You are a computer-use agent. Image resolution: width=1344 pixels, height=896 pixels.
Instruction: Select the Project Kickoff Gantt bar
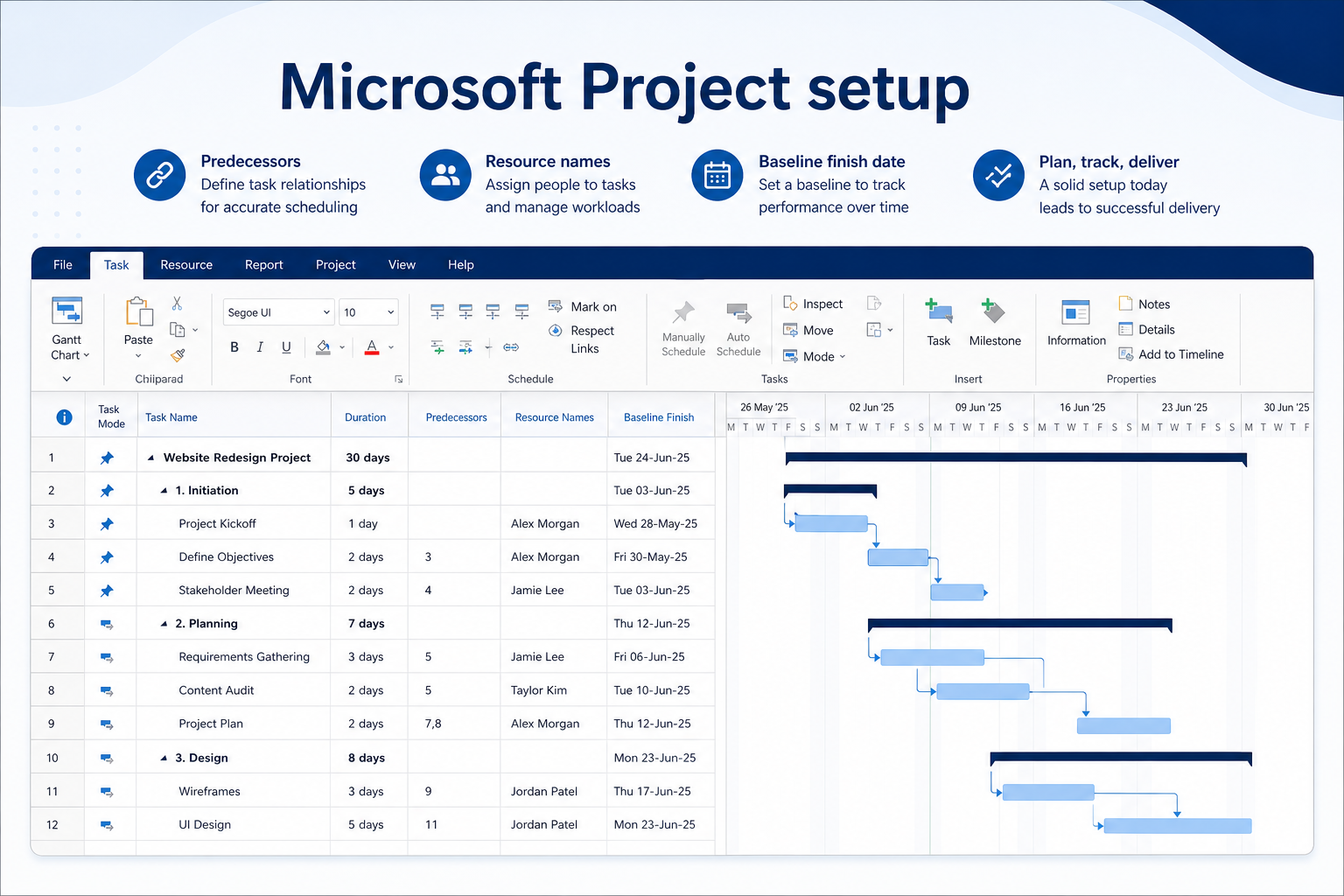click(x=830, y=524)
